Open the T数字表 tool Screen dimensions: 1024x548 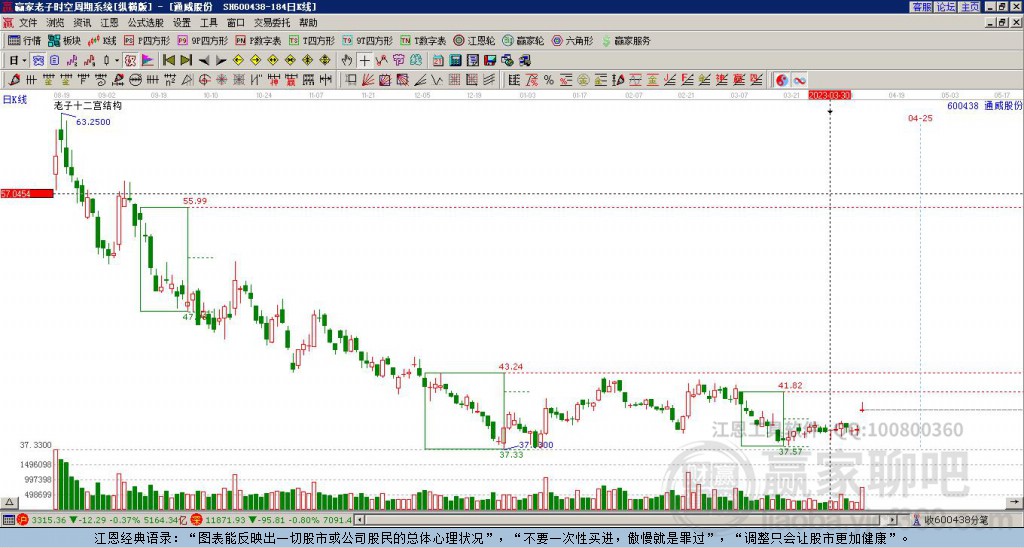pos(423,40)
